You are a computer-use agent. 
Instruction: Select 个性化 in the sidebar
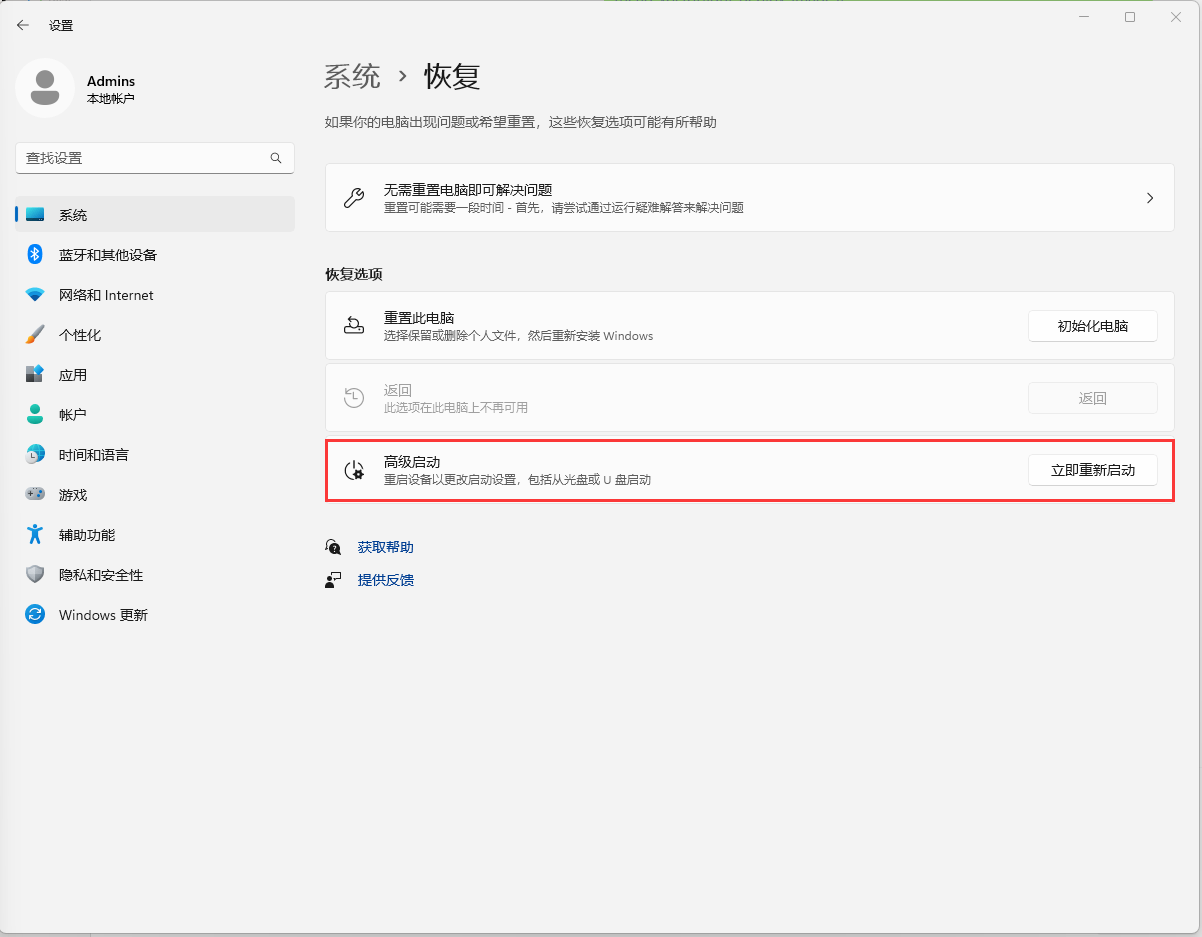point(155,335)
